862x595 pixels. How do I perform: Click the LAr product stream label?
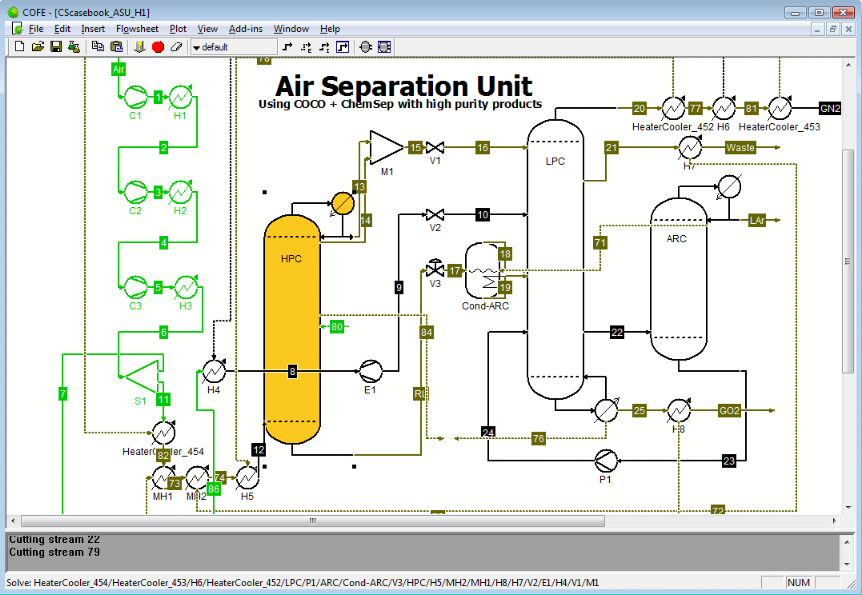[x=757, y=220]
